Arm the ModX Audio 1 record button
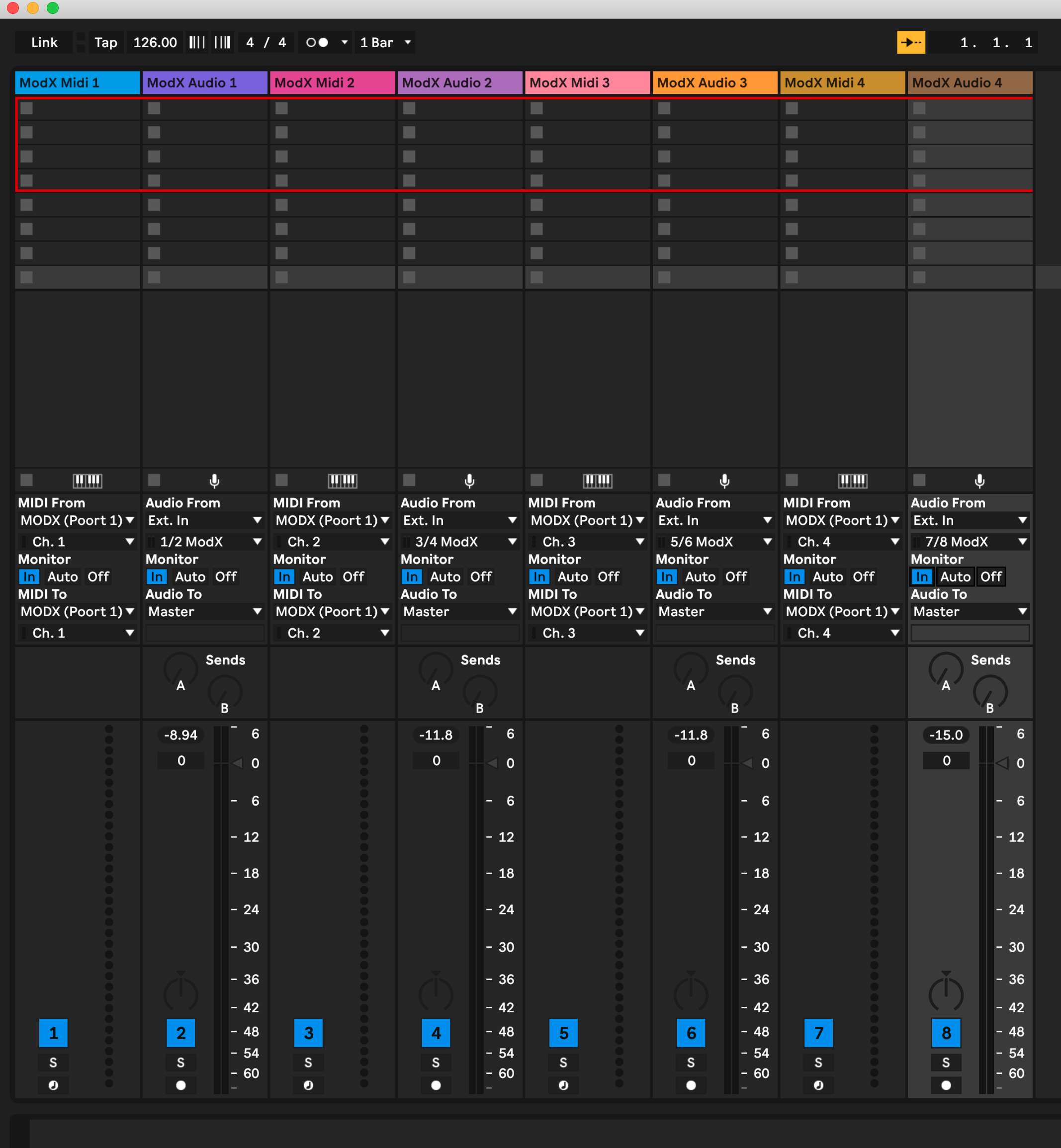The width and height of the screenshot is (1061, 1148). [181, 1085]
